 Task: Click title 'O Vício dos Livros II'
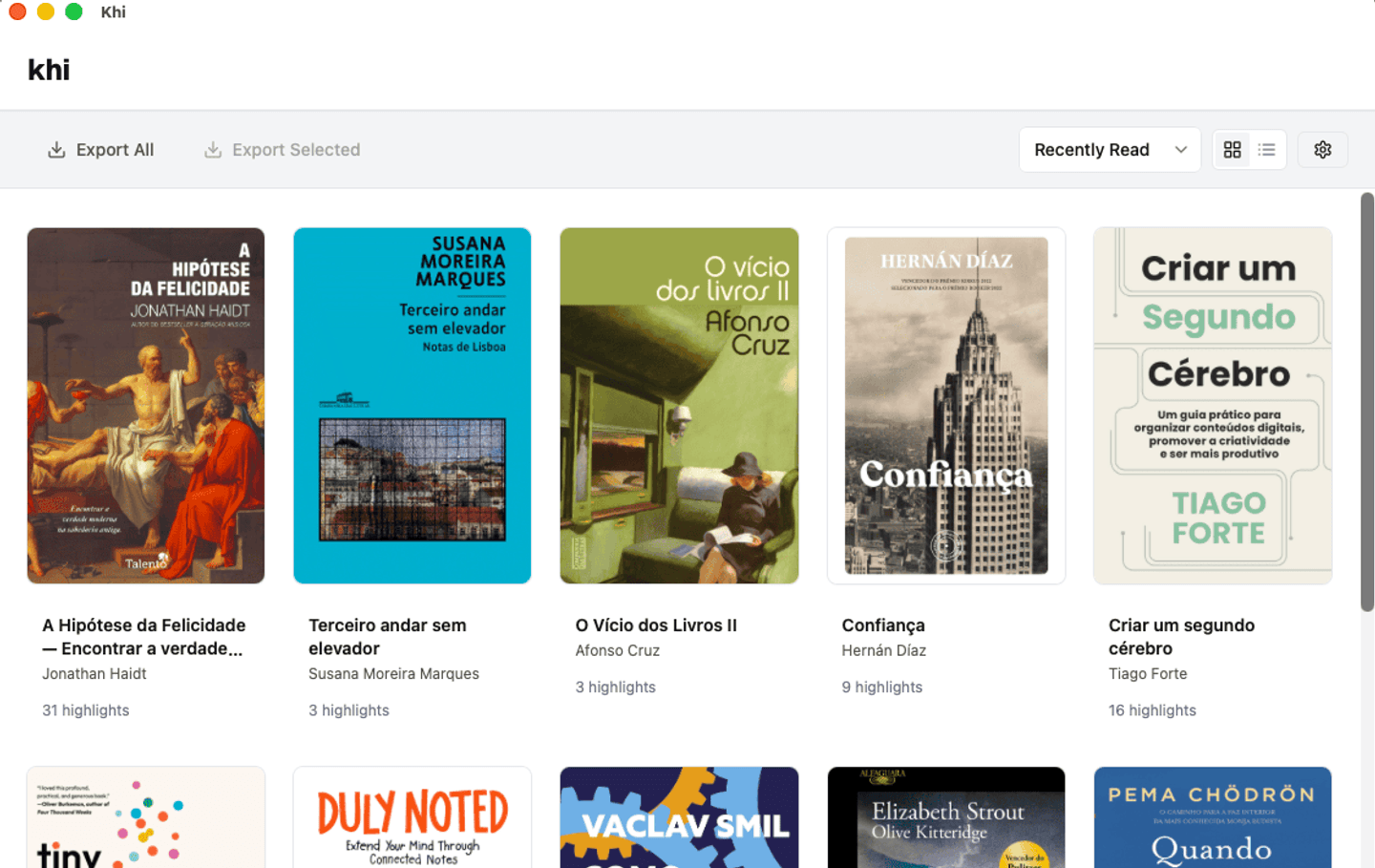tap(656, 625)
